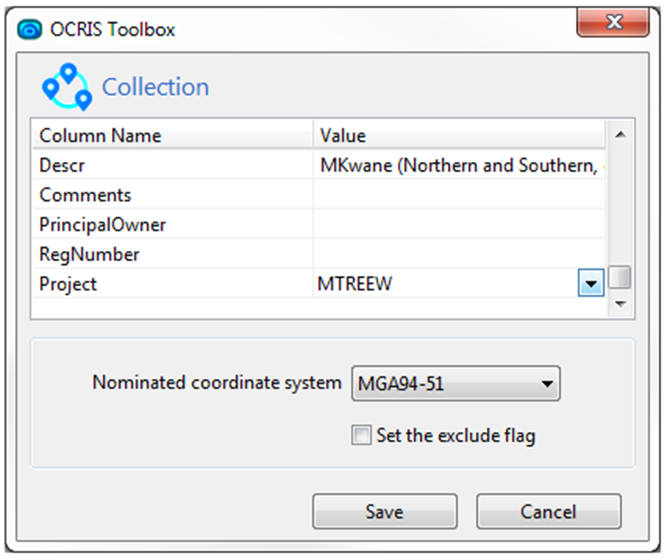This screenshot has height=559, width=667.
Task: Expand the Nominated coordinate system combo box
Action: coord(456,383)
